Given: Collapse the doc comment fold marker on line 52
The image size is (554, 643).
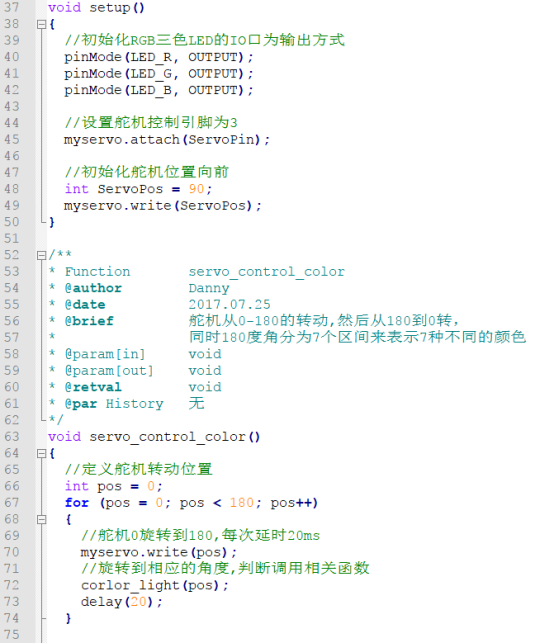Looking at the screenshot, I should [x=41, y=255].
